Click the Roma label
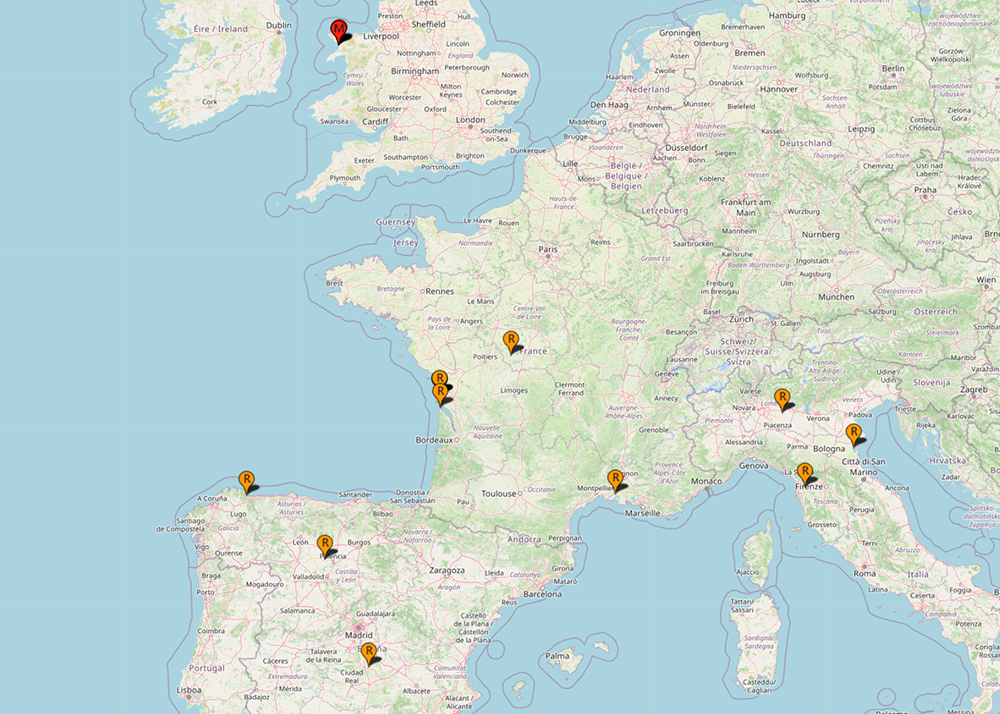Screen dimensions: 1000x714 point(865,573)
